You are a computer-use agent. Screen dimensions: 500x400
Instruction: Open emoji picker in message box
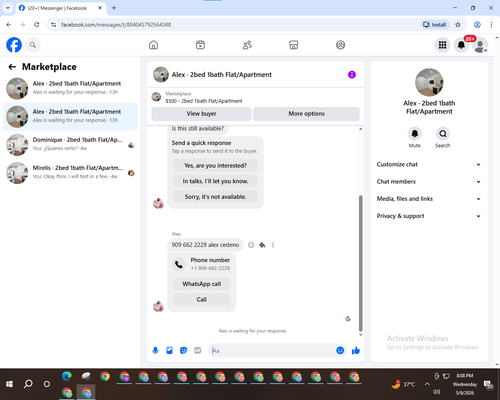[340, 350]
